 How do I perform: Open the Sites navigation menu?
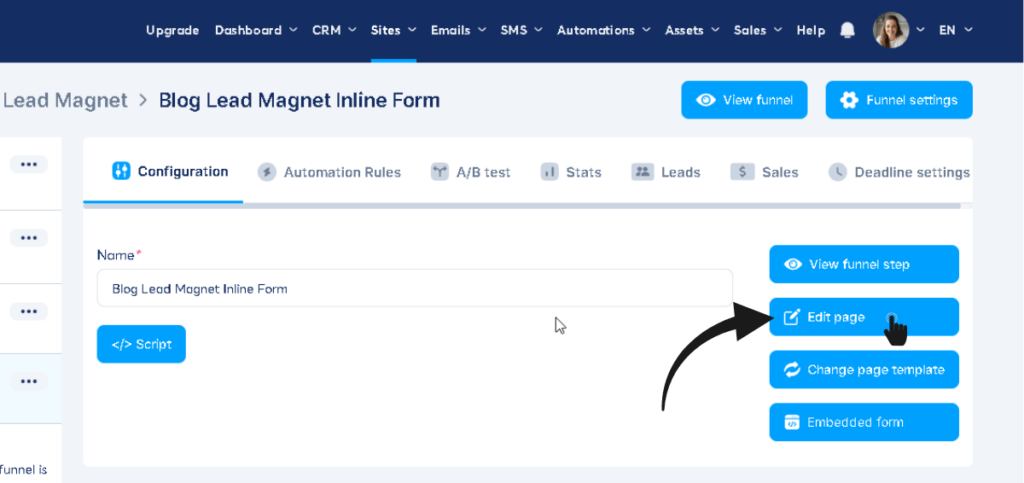[x=393, y=31]
